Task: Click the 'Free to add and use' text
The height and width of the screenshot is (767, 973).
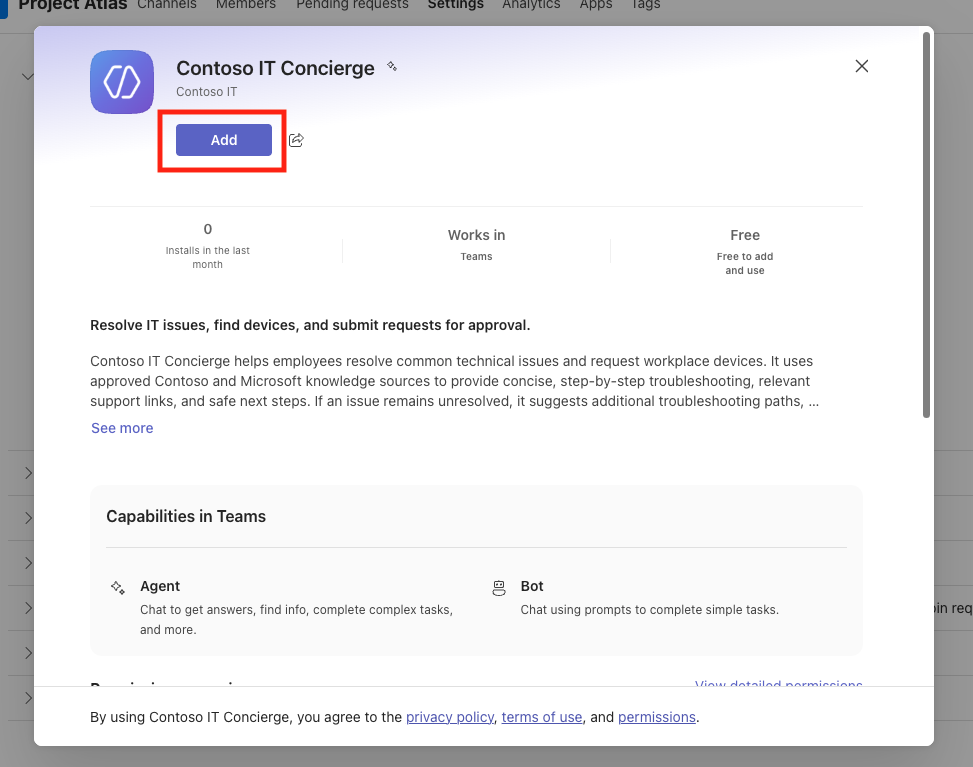Action: coord(745,263)
